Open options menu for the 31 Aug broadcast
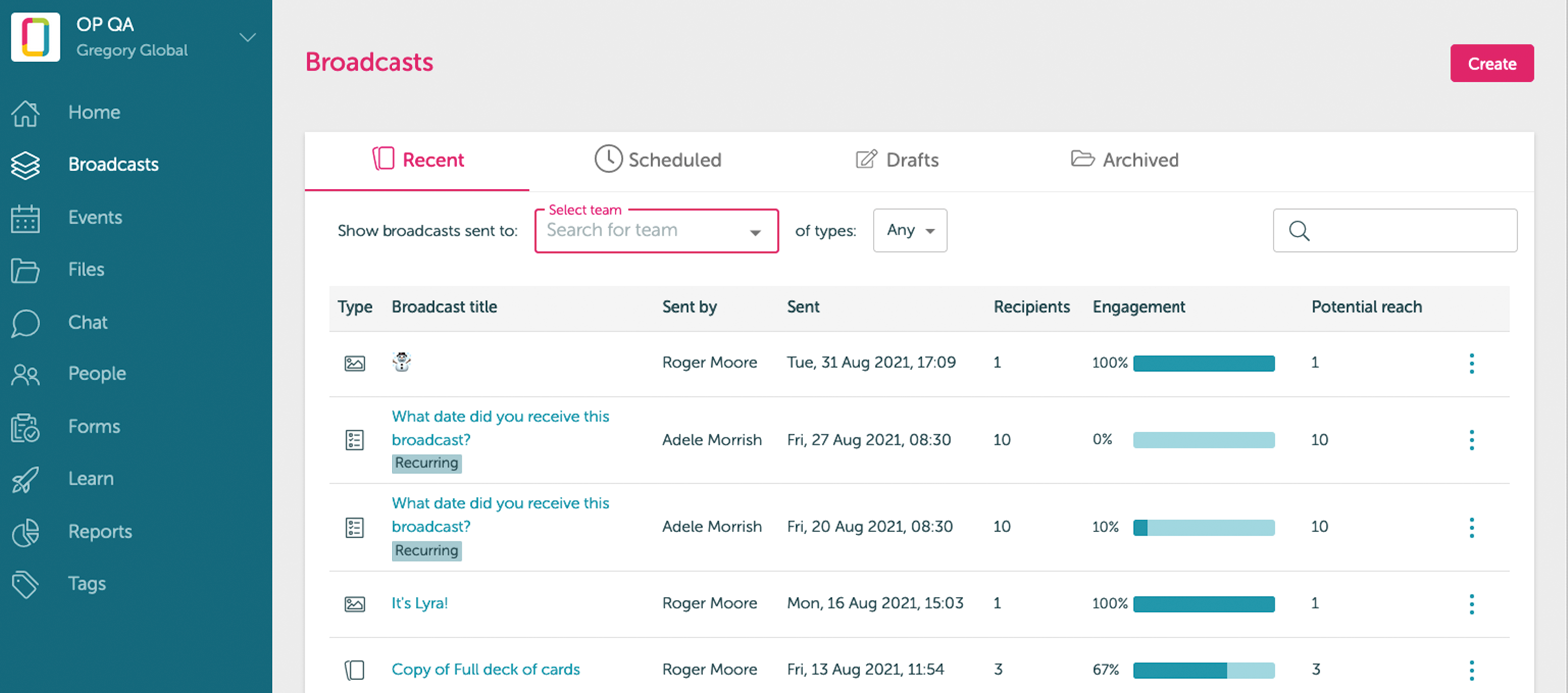1568x693 pixels. click(x=1471, y=364)
